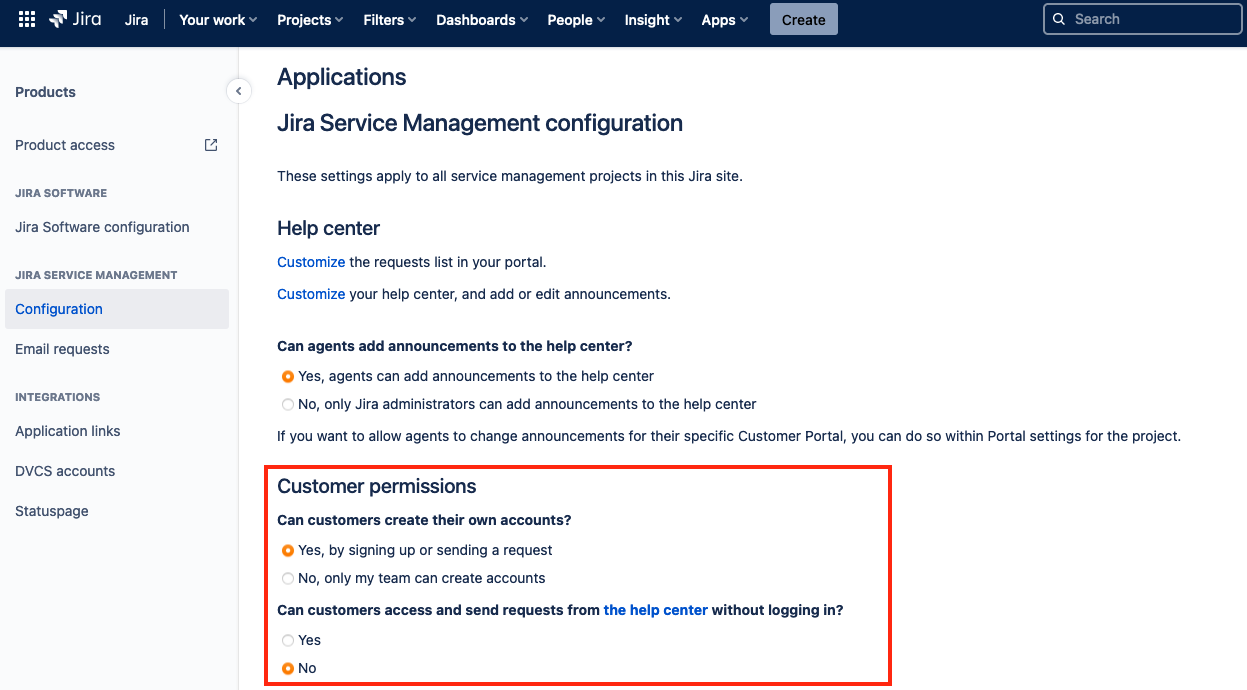Select "Yes, agents can add announcements" option

[x=288, y=377]
